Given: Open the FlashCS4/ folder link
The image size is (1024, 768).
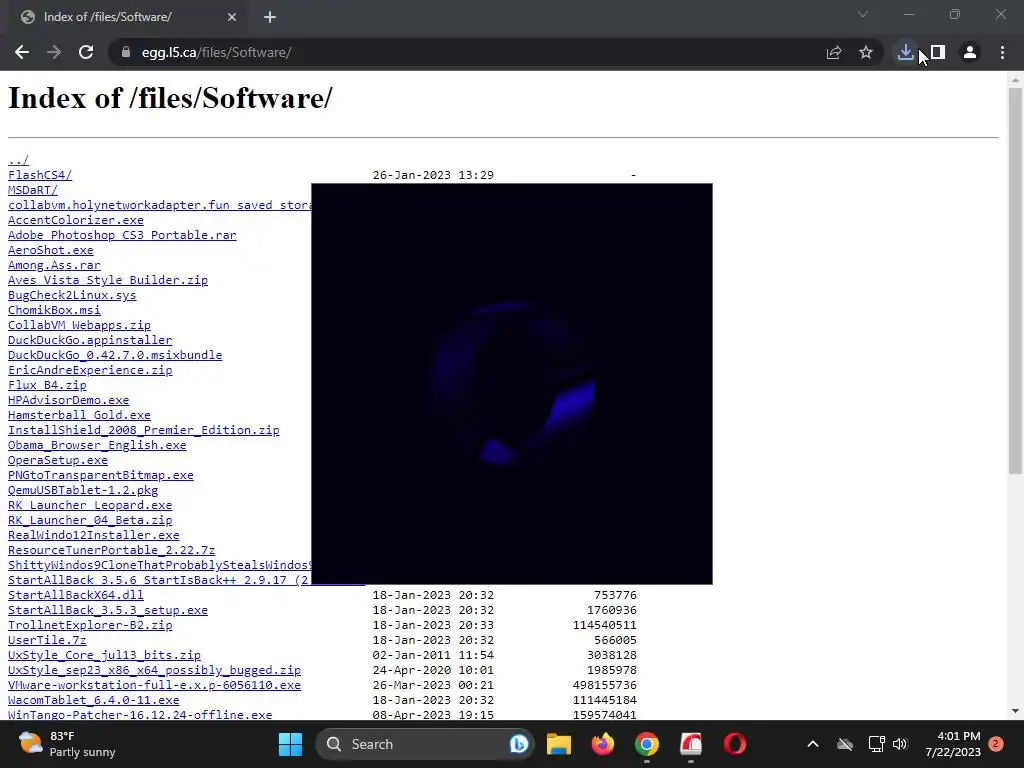Looking at the screenshot, I should pos(40,174).
